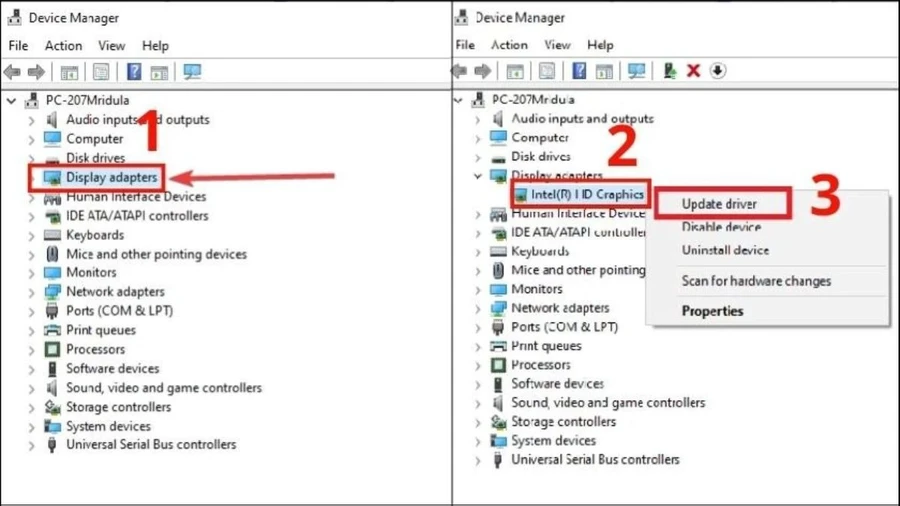Click scan hardware monitor icon in left toolbar
The width and height of the screenshot is (900, 506).
click(x=192, y=72)
